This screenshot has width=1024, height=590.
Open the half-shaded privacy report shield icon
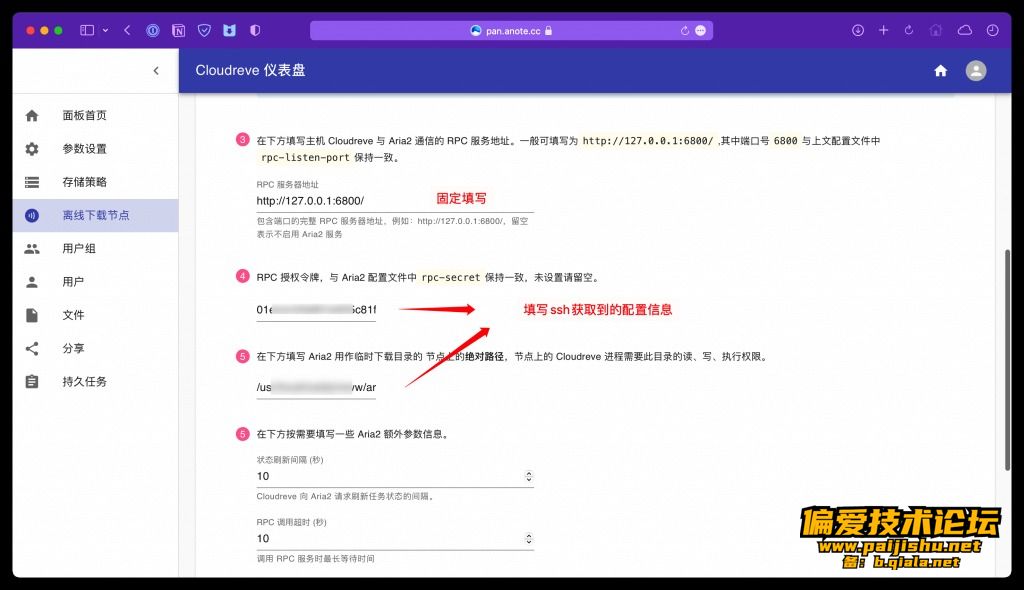(255, 30)
